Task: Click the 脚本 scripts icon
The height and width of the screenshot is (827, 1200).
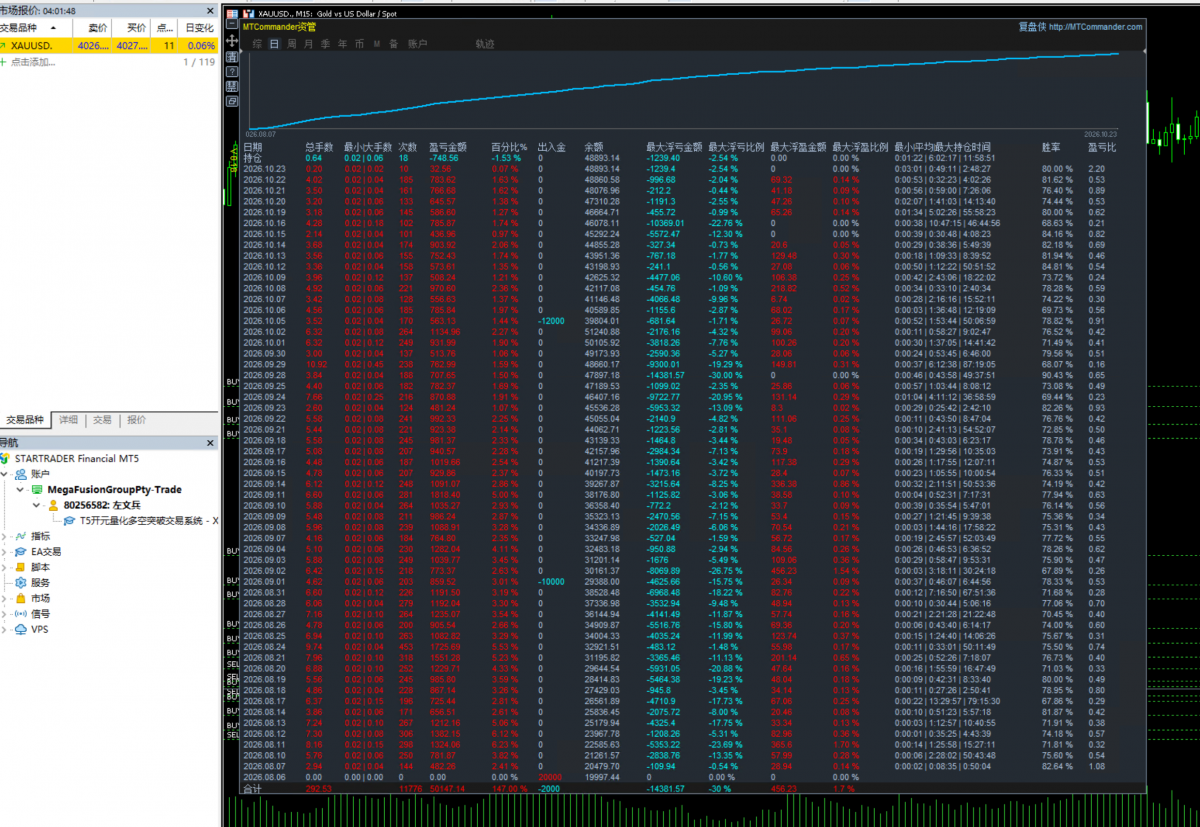Action: pos(21,567)
